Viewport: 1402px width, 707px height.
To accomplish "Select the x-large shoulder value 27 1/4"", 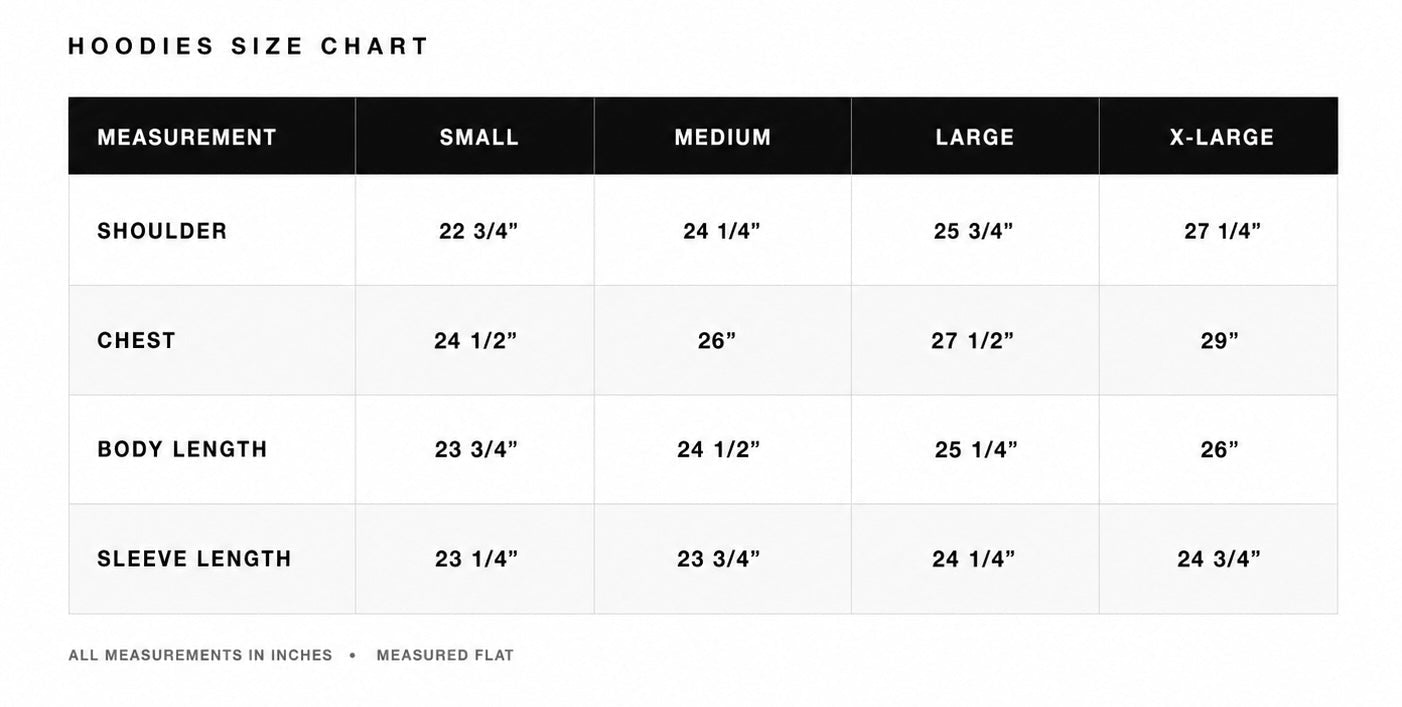I will click(1223, 231).
